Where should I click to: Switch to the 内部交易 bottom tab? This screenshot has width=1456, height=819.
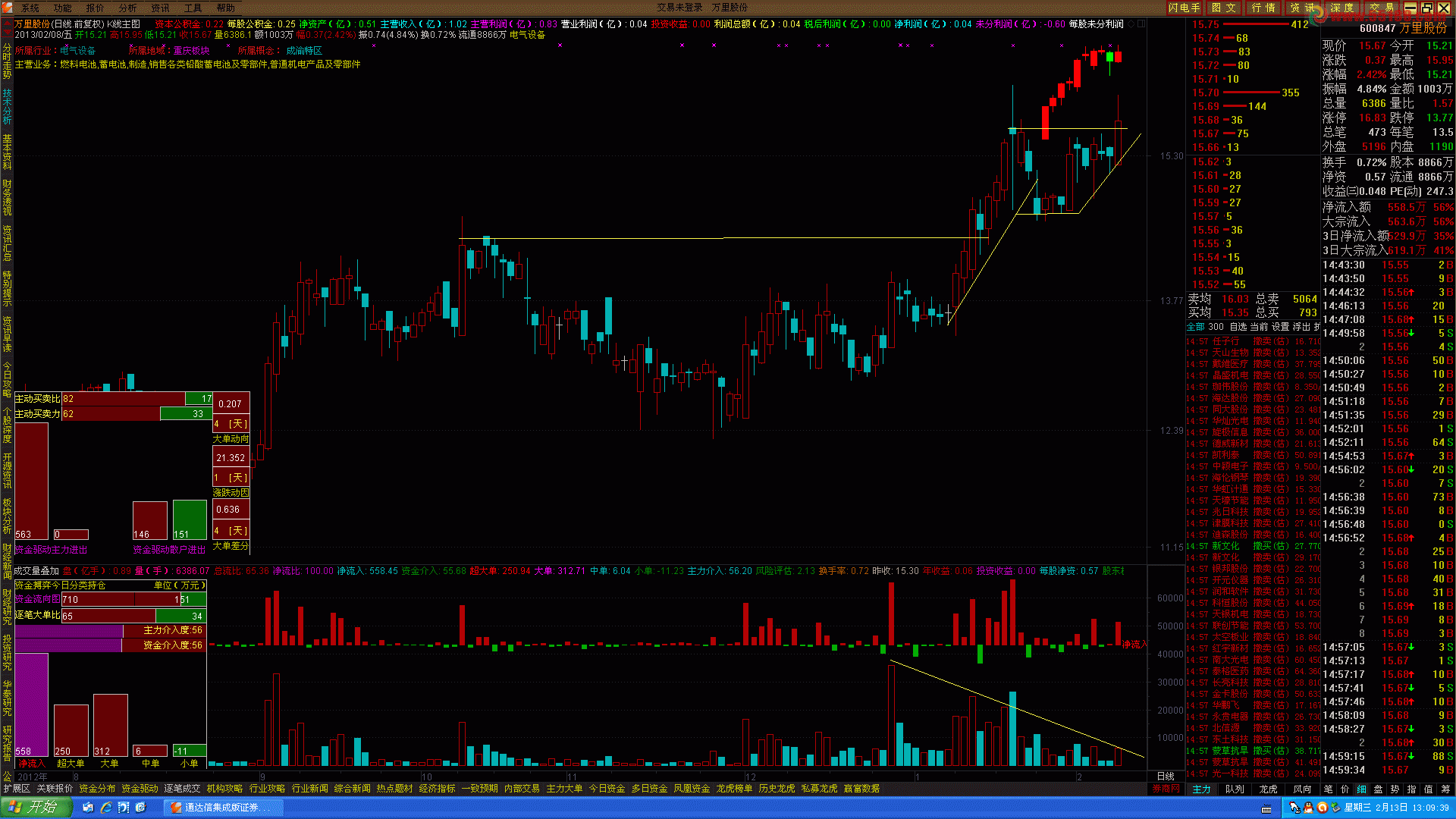522,789
